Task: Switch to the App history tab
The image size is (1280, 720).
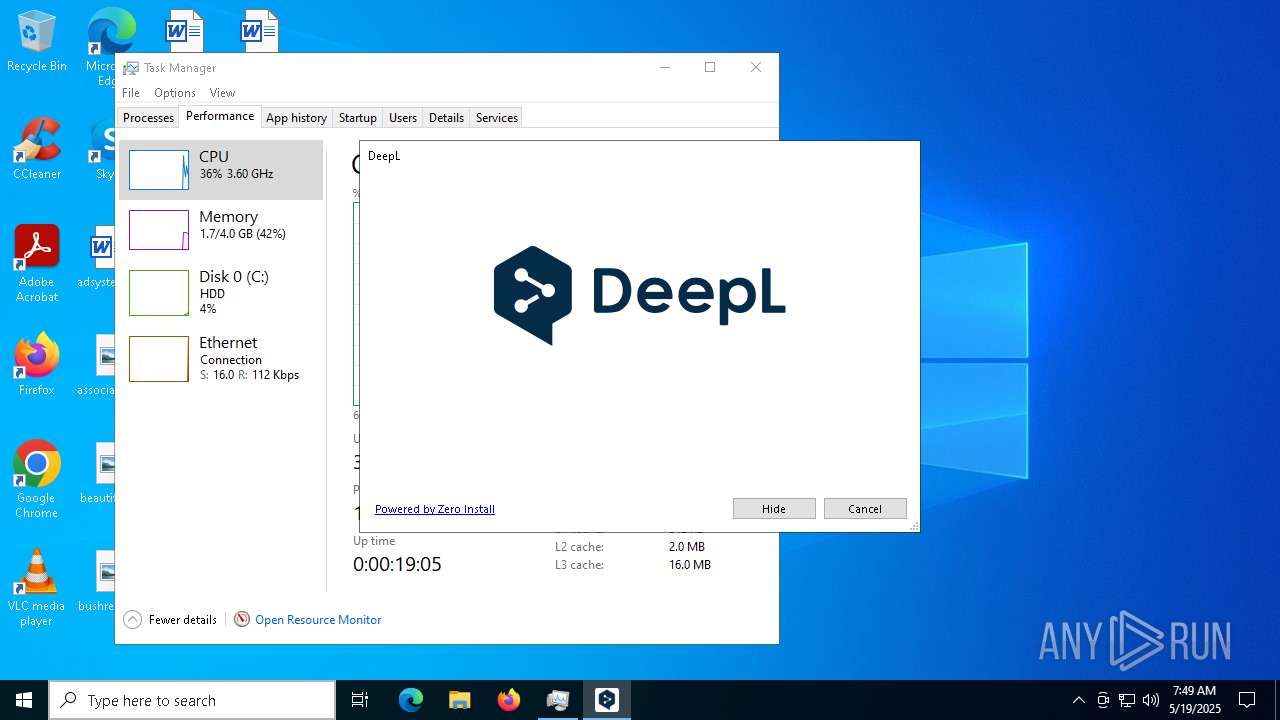Action: coord(296,118)
